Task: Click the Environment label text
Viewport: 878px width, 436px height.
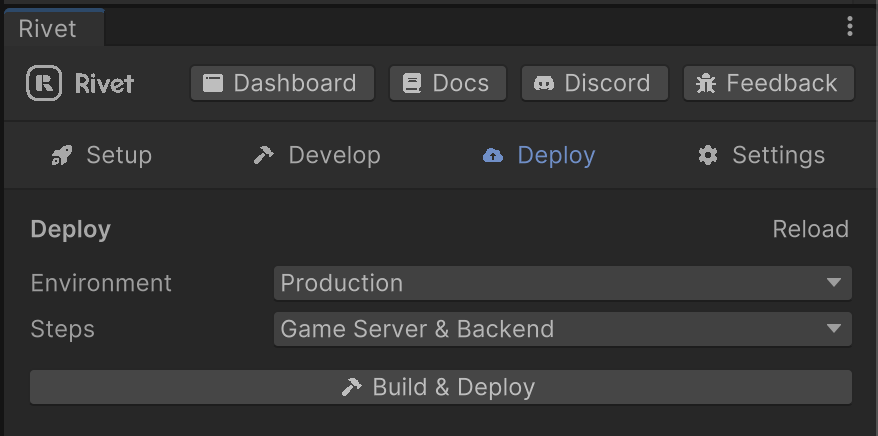Action: click(x=101, y=283)
